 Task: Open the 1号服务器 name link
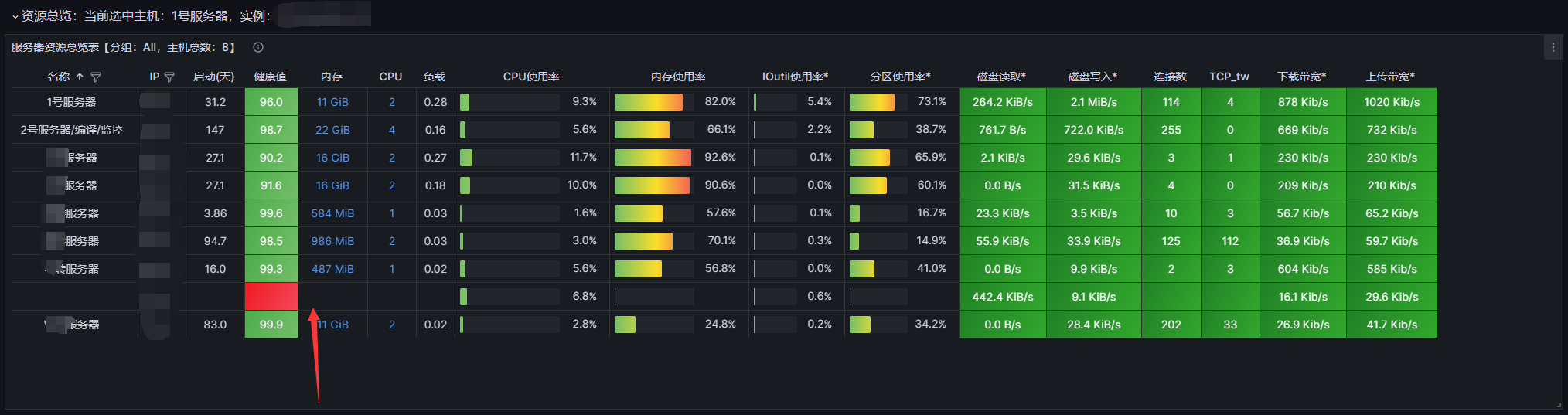tap(71, 102)
